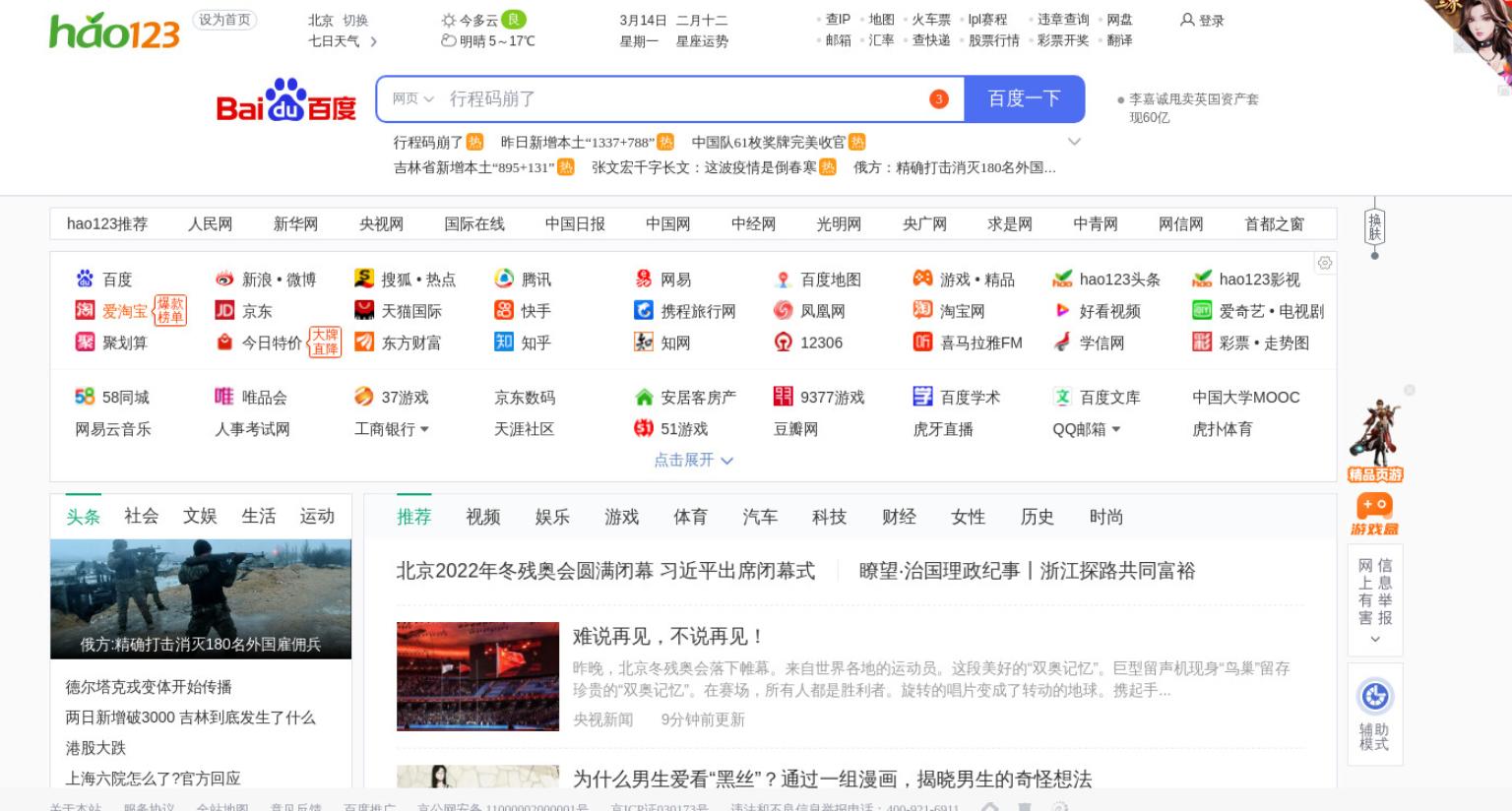This screenshot has width=1512, height=811.
Task: Click the hao123影视 icon
Action: click(1202, 279)
